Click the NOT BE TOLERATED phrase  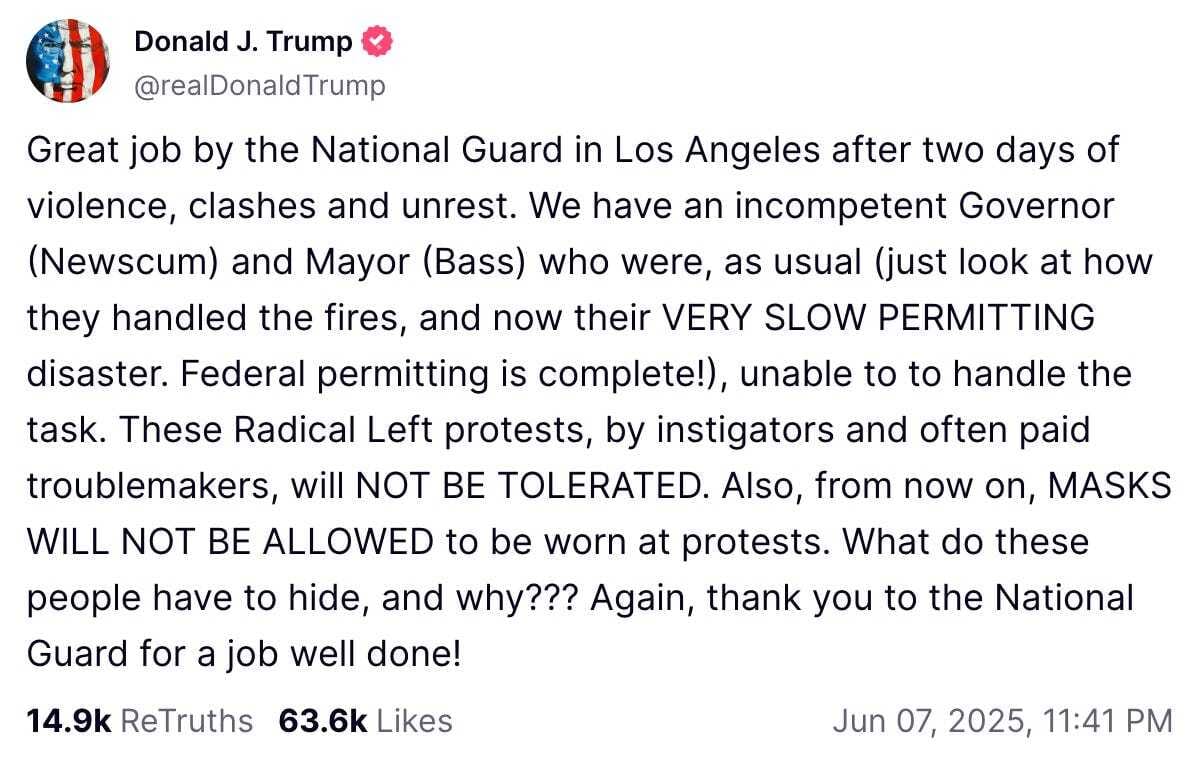tap(528, 486)
